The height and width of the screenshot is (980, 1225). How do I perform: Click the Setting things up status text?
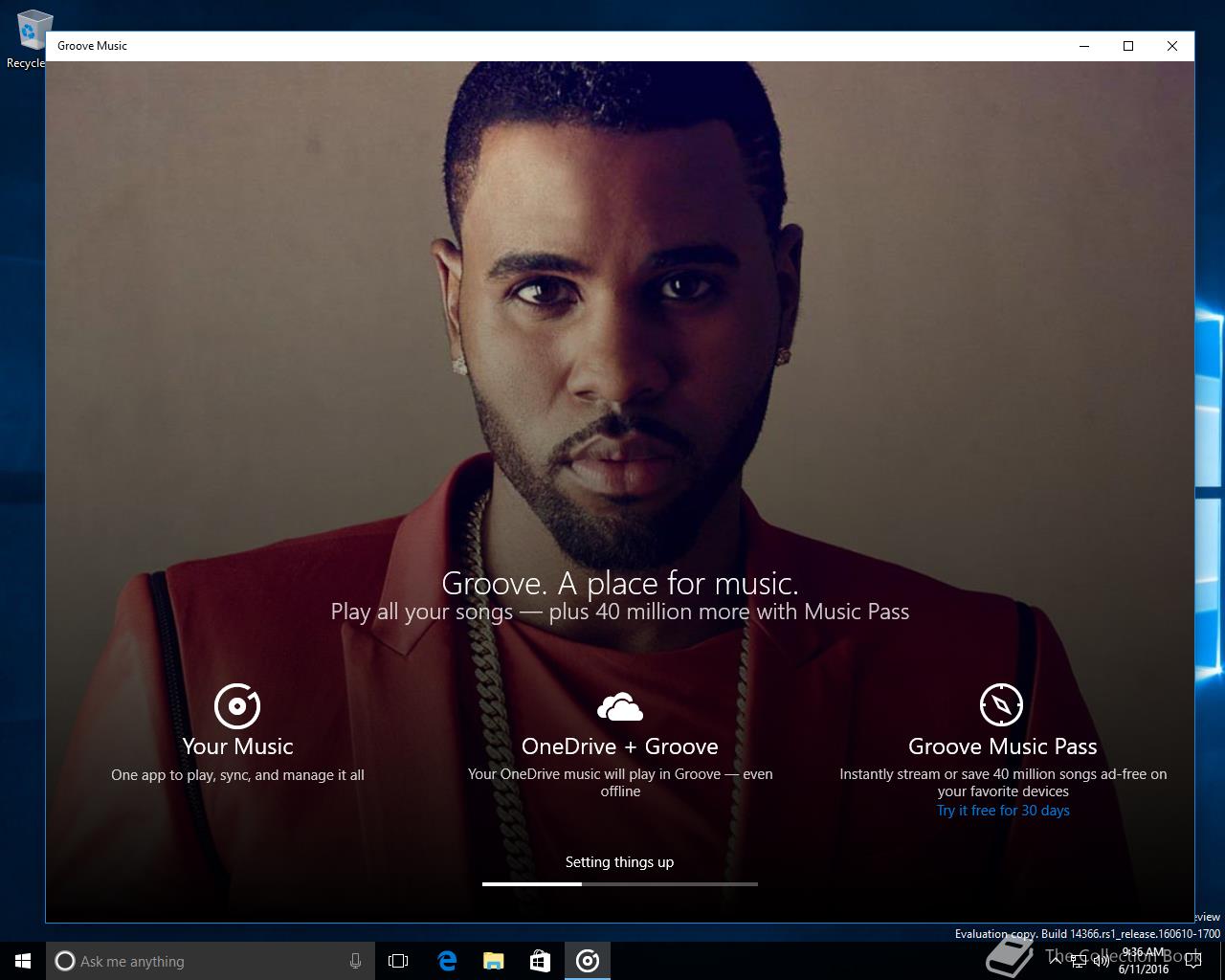pyautogui.click(x=619, y=862)
